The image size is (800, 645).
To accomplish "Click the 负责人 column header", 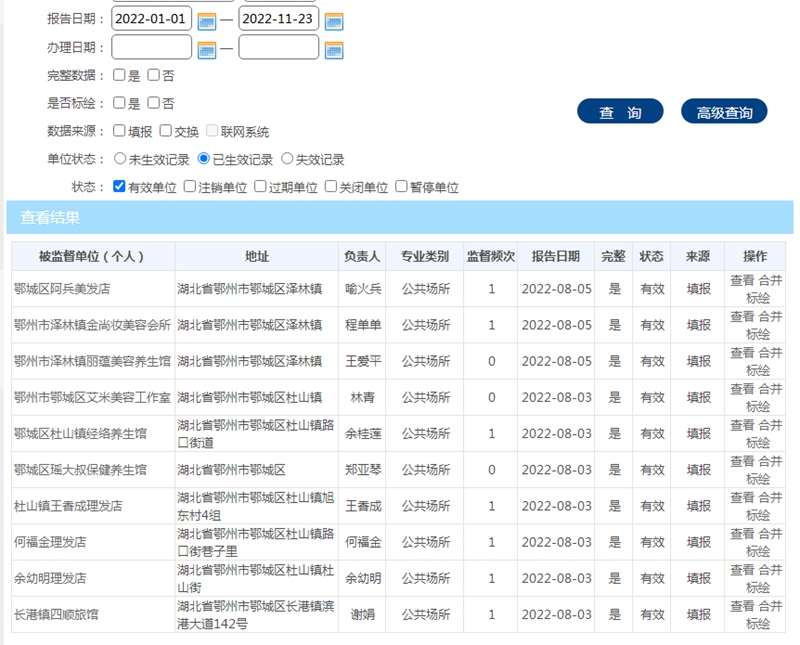I will click(x=362, y=256).
